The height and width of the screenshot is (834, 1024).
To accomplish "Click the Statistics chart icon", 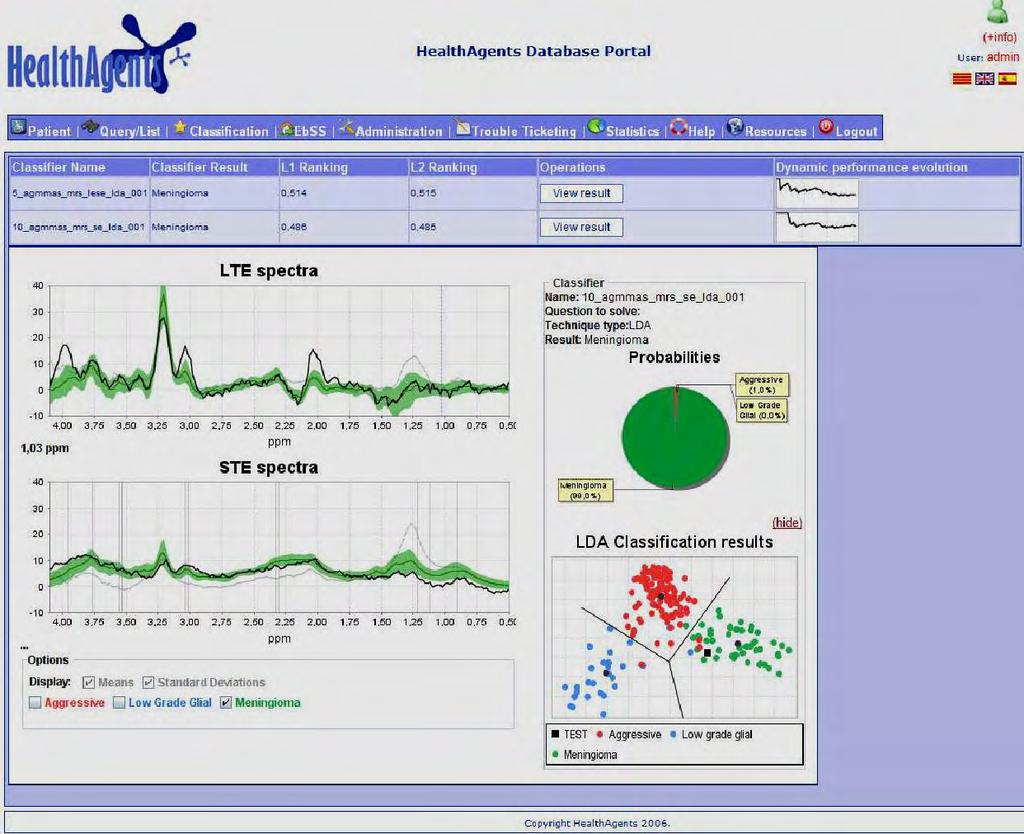I will coord(596,127).
